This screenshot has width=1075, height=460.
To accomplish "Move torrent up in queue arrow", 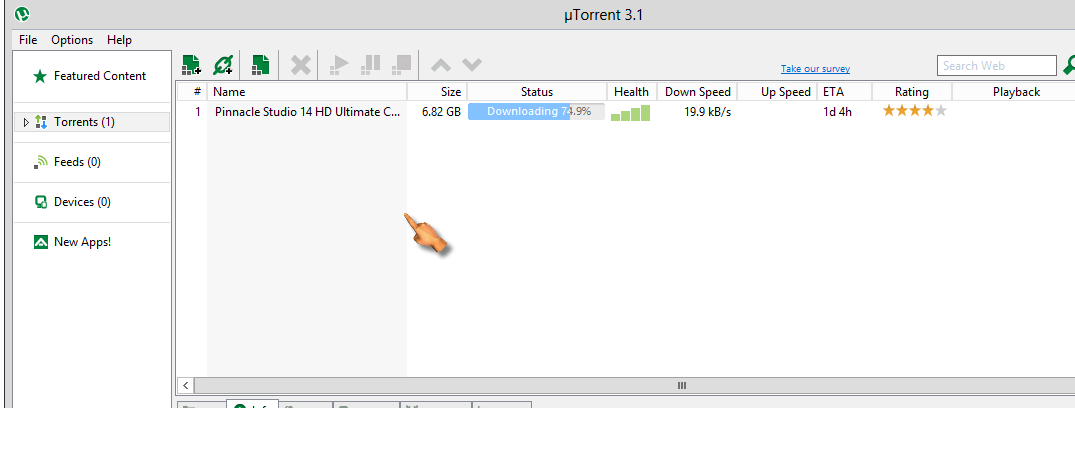I will click(441, 65).
